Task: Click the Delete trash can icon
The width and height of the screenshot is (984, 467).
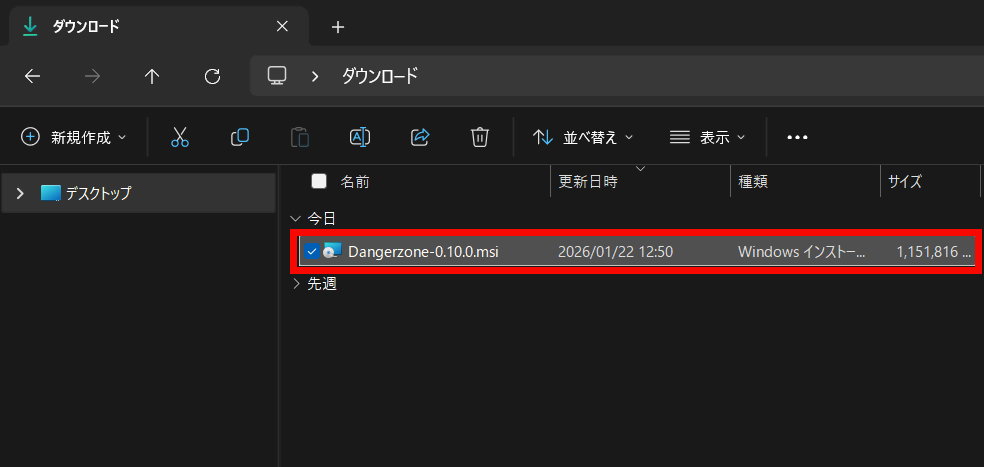Action: pyautogui.click(x=480, y=137)
